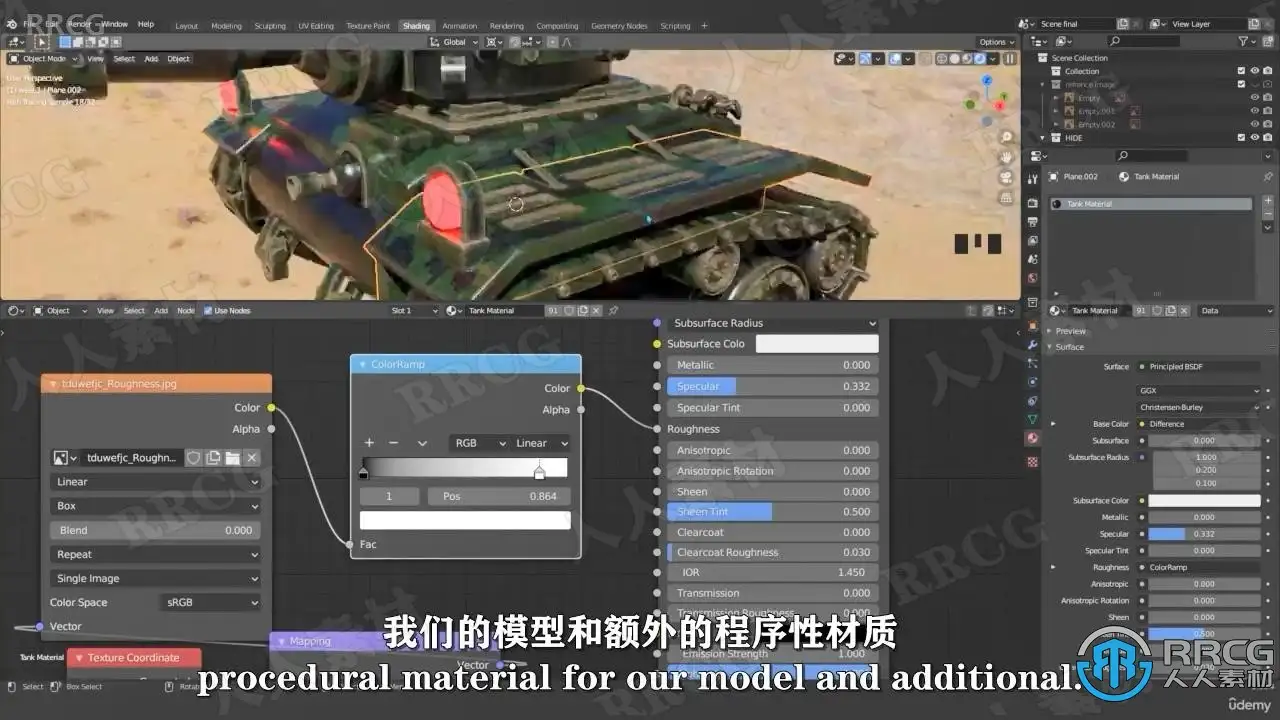Click the Principled BSDF surface button
Screen dimensions: 1280x720
[x=1200, y=367]
